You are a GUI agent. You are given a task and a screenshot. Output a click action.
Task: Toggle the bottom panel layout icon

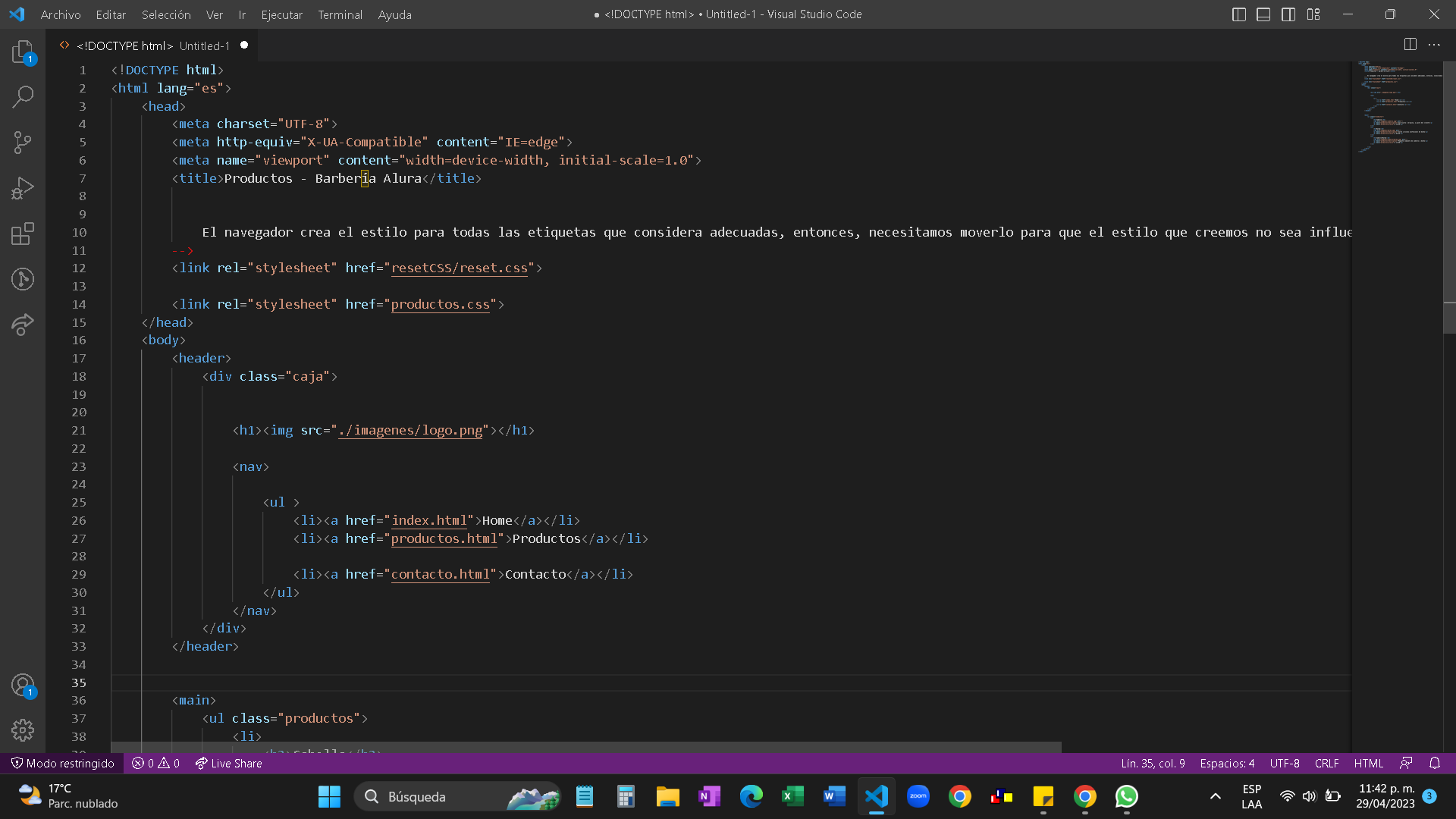tap(1263, 14)
